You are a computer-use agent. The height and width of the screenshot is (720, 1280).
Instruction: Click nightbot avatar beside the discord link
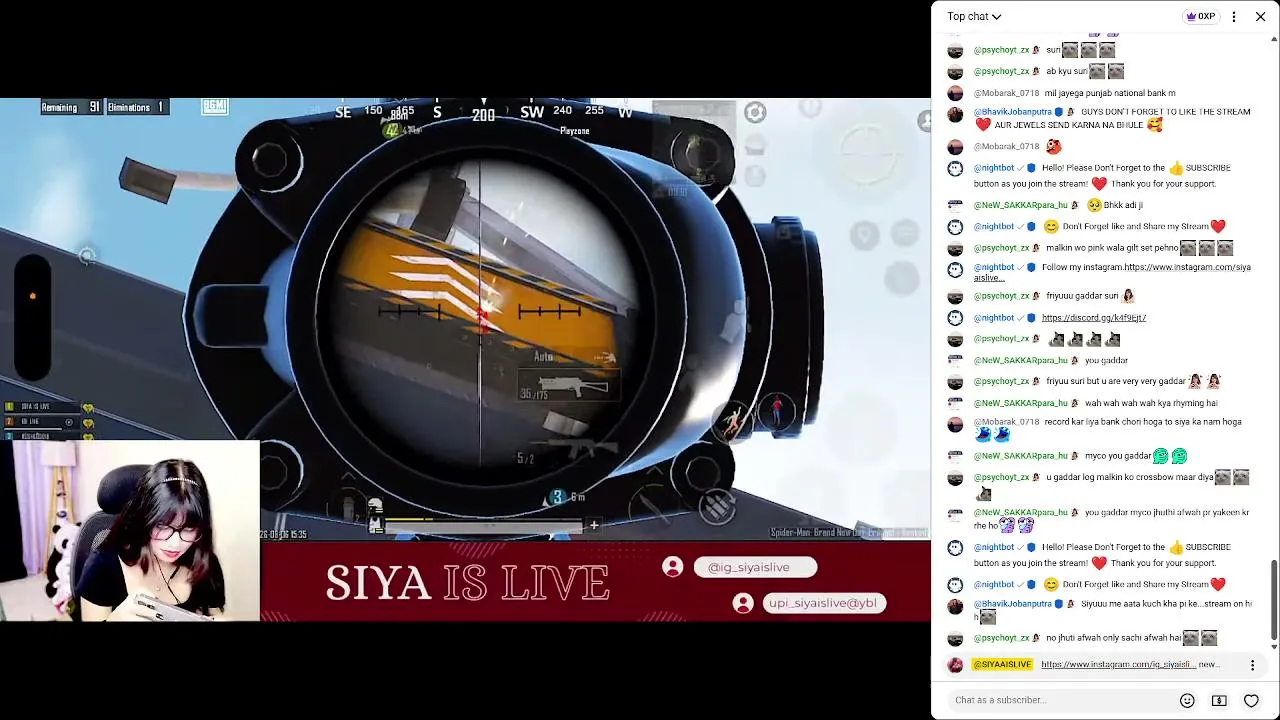click(955, 318)
